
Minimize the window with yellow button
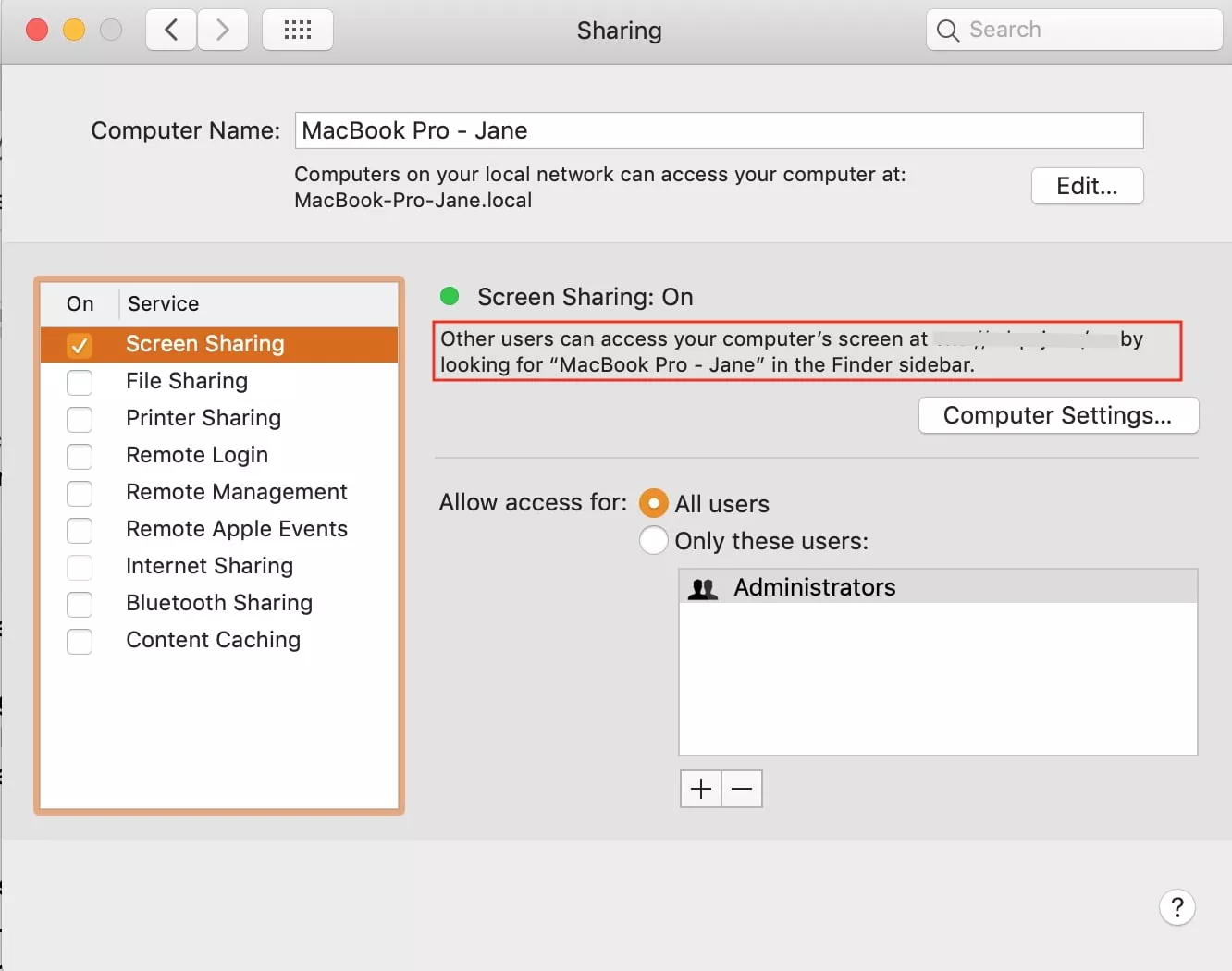(74, 30)
